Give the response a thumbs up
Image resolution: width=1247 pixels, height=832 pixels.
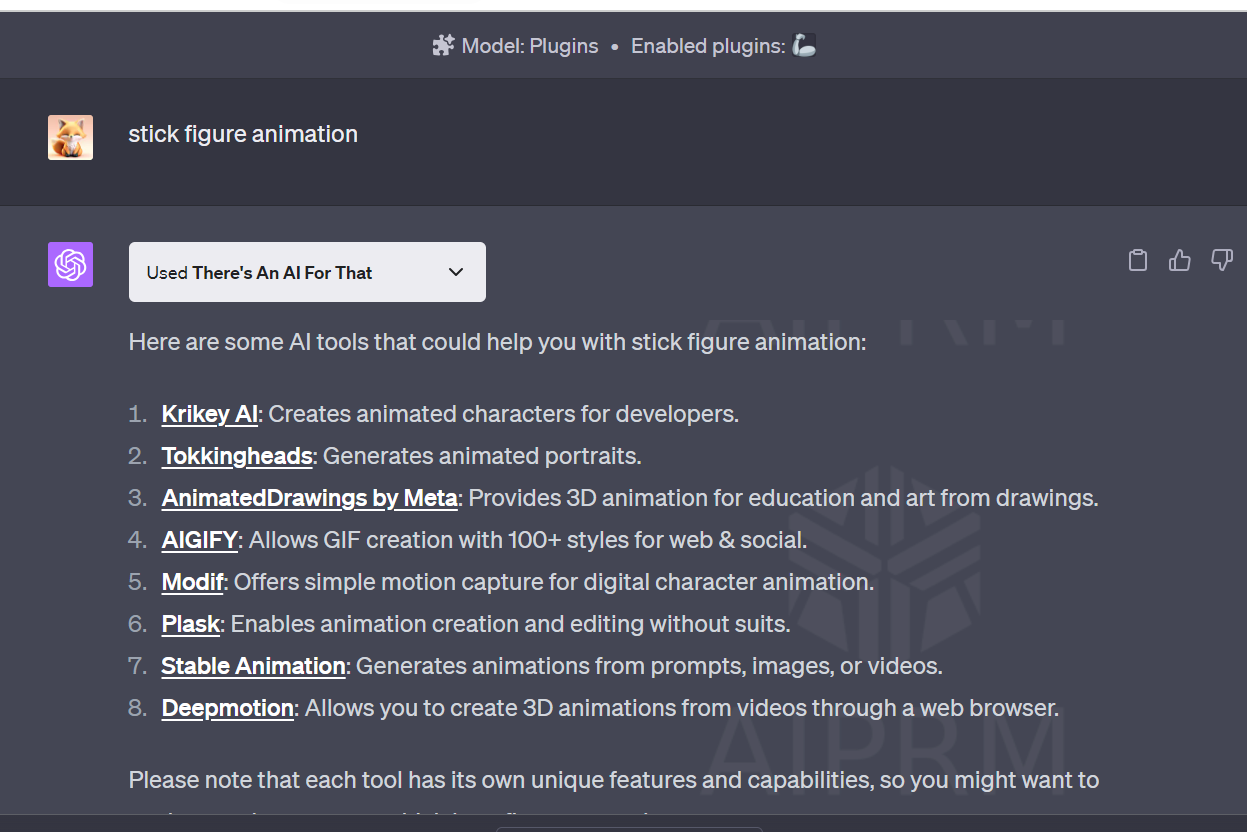click(1180, 261)
